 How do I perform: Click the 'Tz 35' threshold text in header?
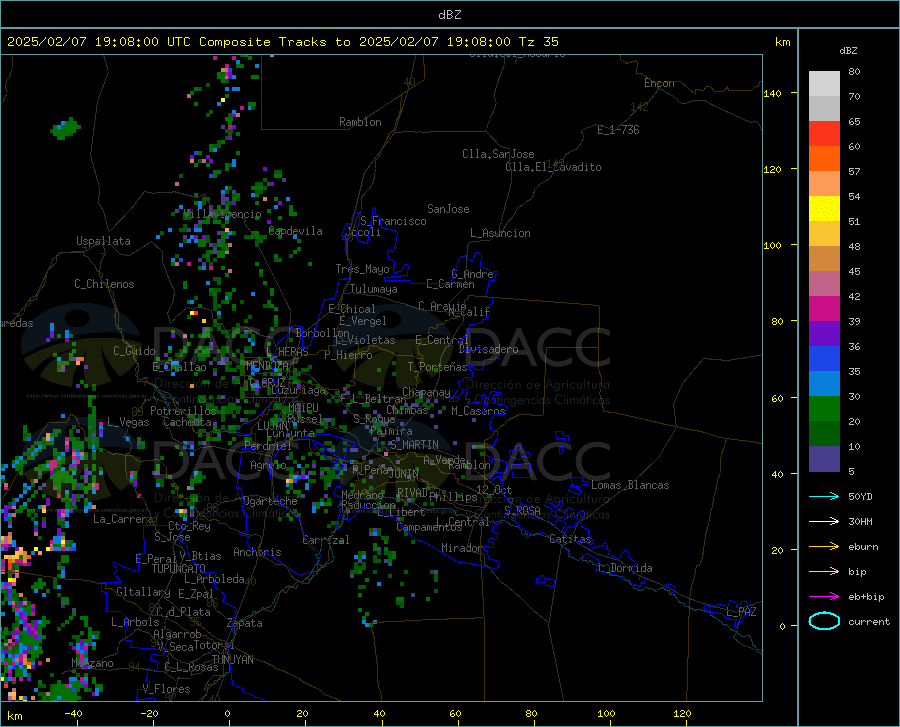[539, 42]
